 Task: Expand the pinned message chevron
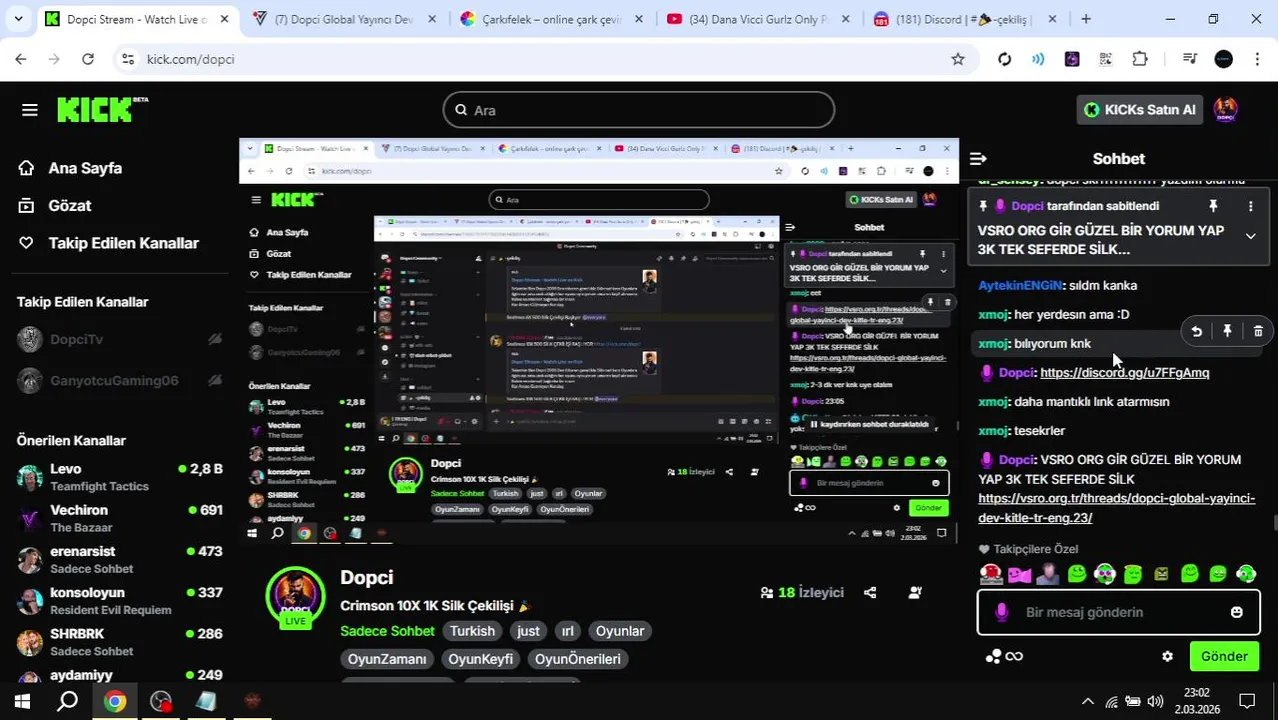pyautogui.click(x=1250, y=236)
